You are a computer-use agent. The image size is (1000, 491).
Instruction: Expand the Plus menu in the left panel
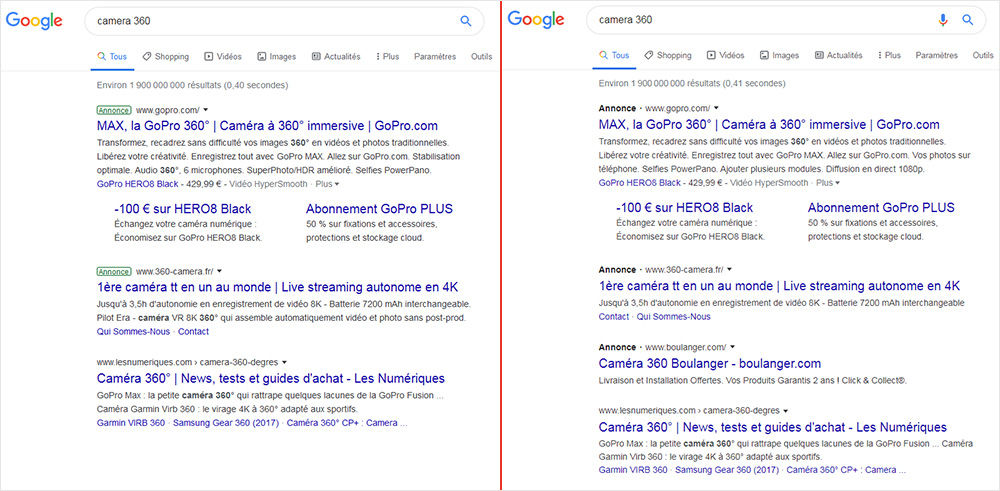point(388,56)
